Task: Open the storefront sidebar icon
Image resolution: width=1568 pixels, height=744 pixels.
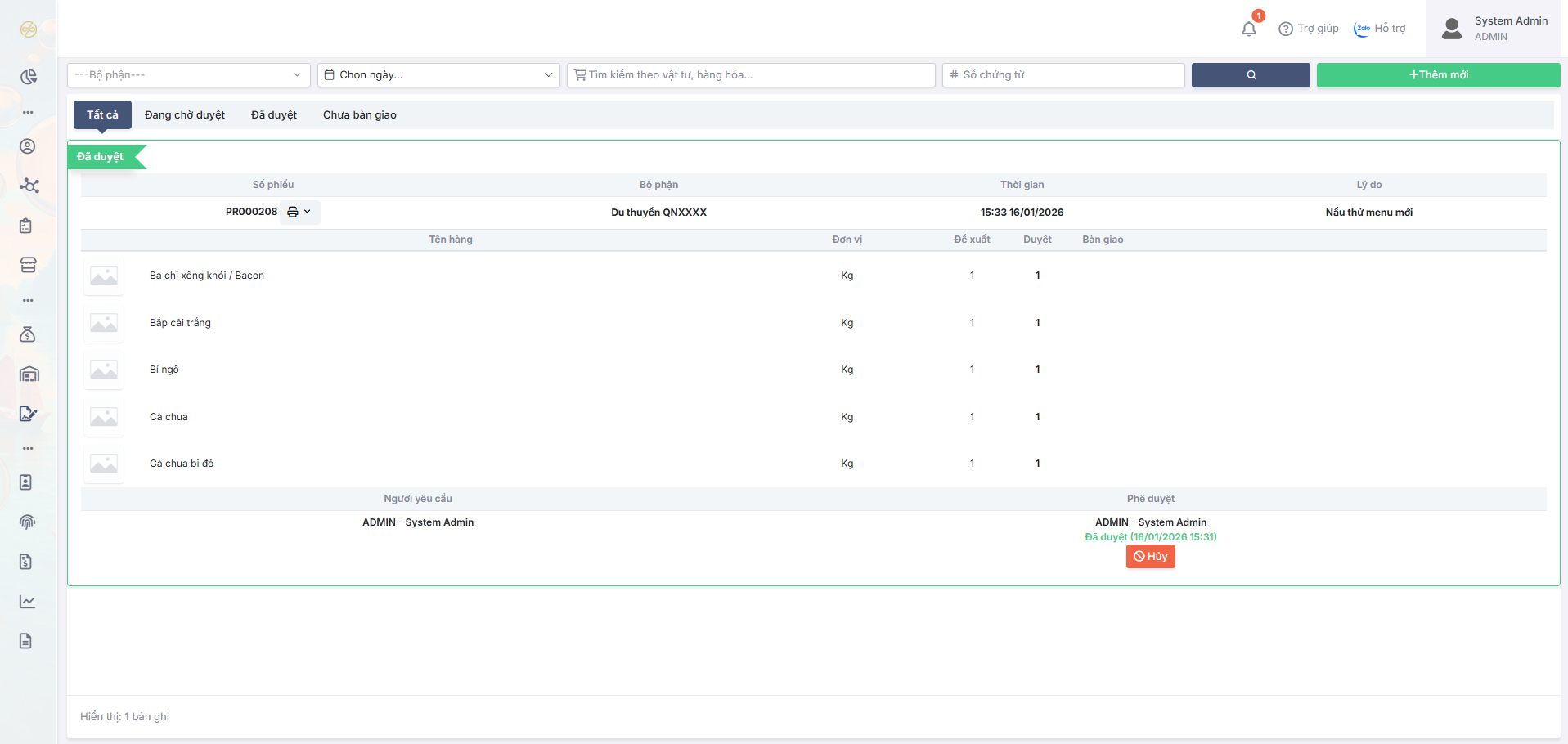Action: (x=28, y=265)
